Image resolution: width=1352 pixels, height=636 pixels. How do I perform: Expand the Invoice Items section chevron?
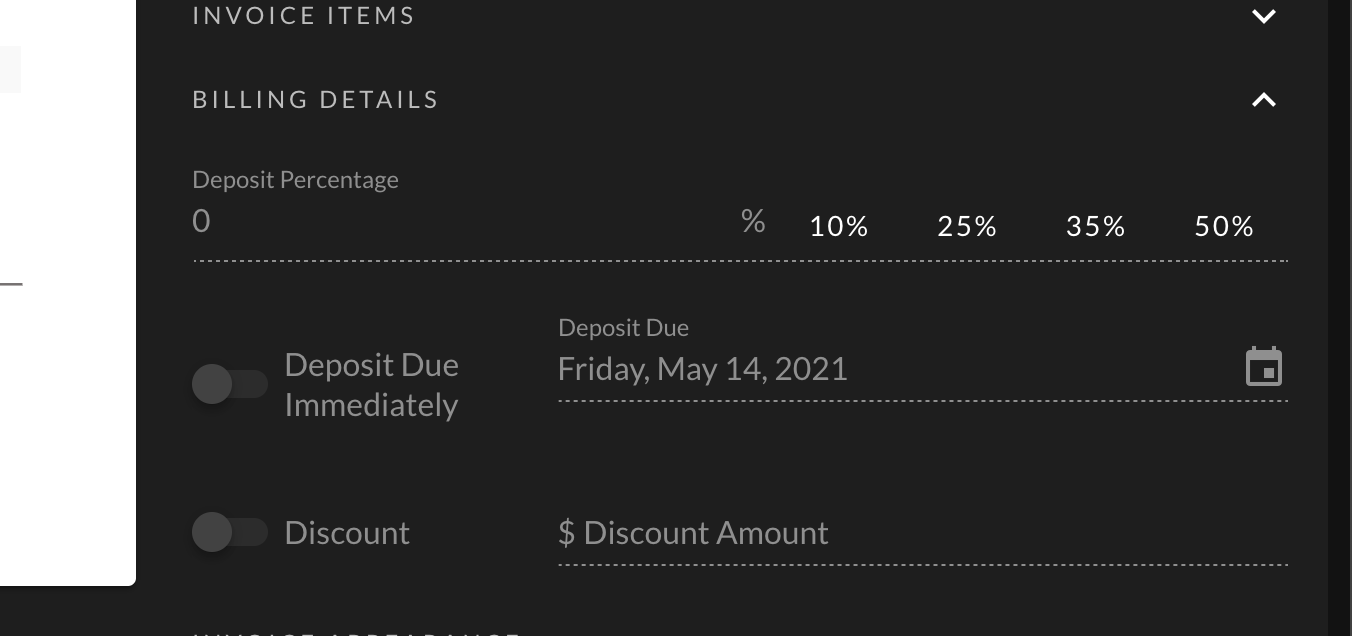[x=1264, y=16]
